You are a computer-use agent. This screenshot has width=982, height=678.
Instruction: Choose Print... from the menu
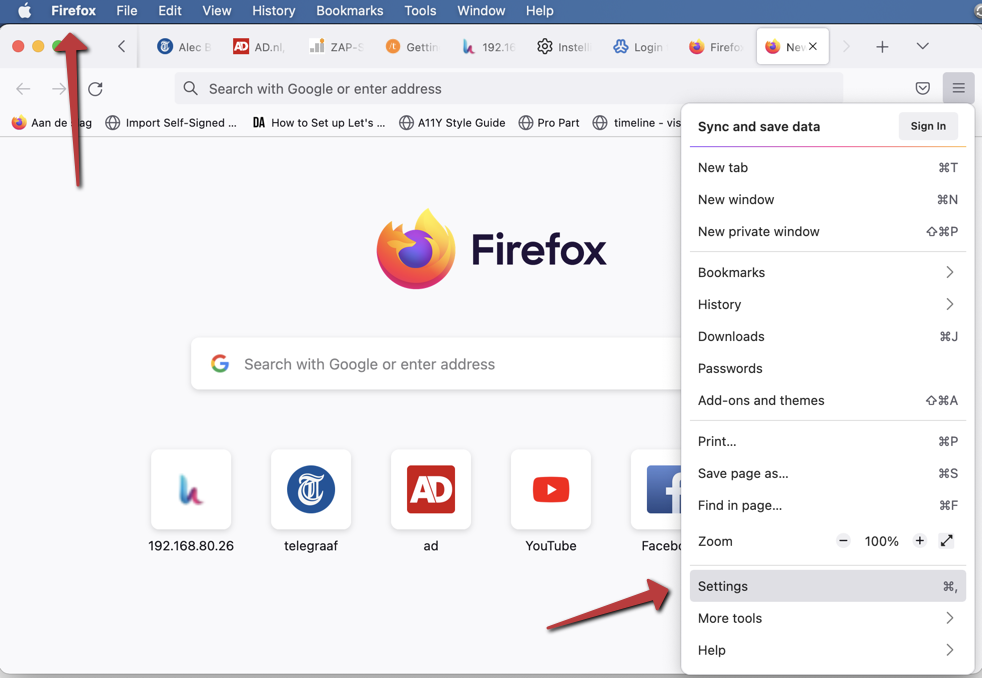tap(827, 441)
